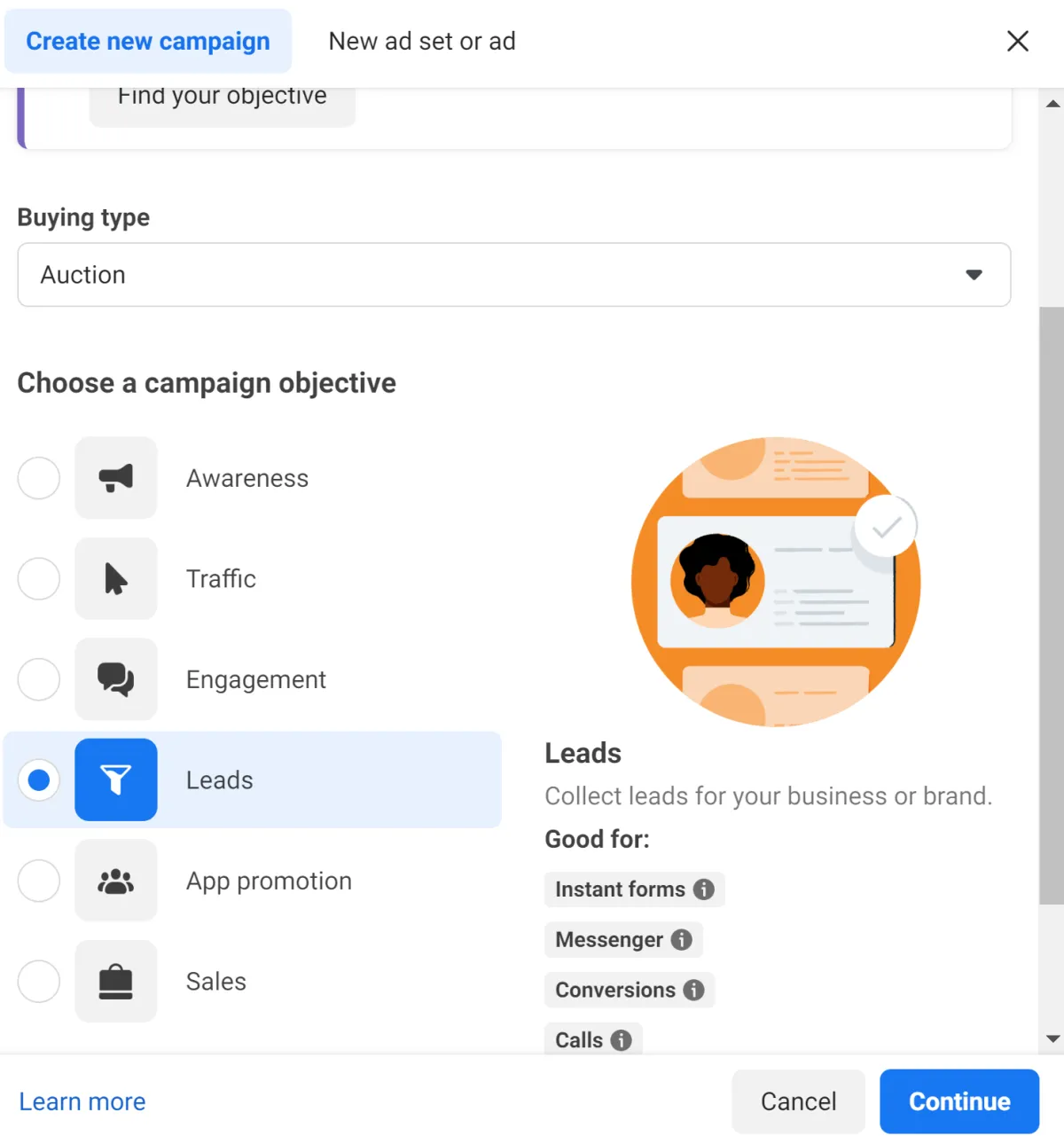
Task: Click the Sales objective label
Action: (x=216, y=981)
